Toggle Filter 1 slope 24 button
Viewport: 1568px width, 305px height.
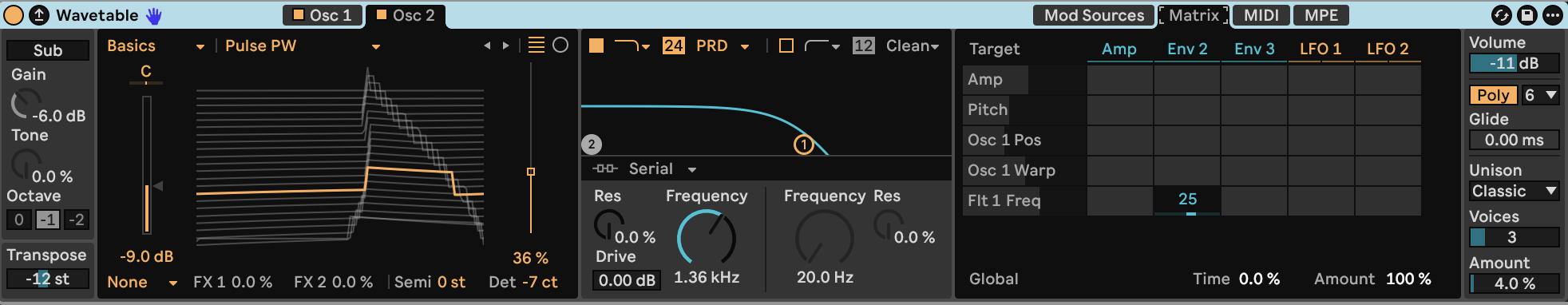673,46
